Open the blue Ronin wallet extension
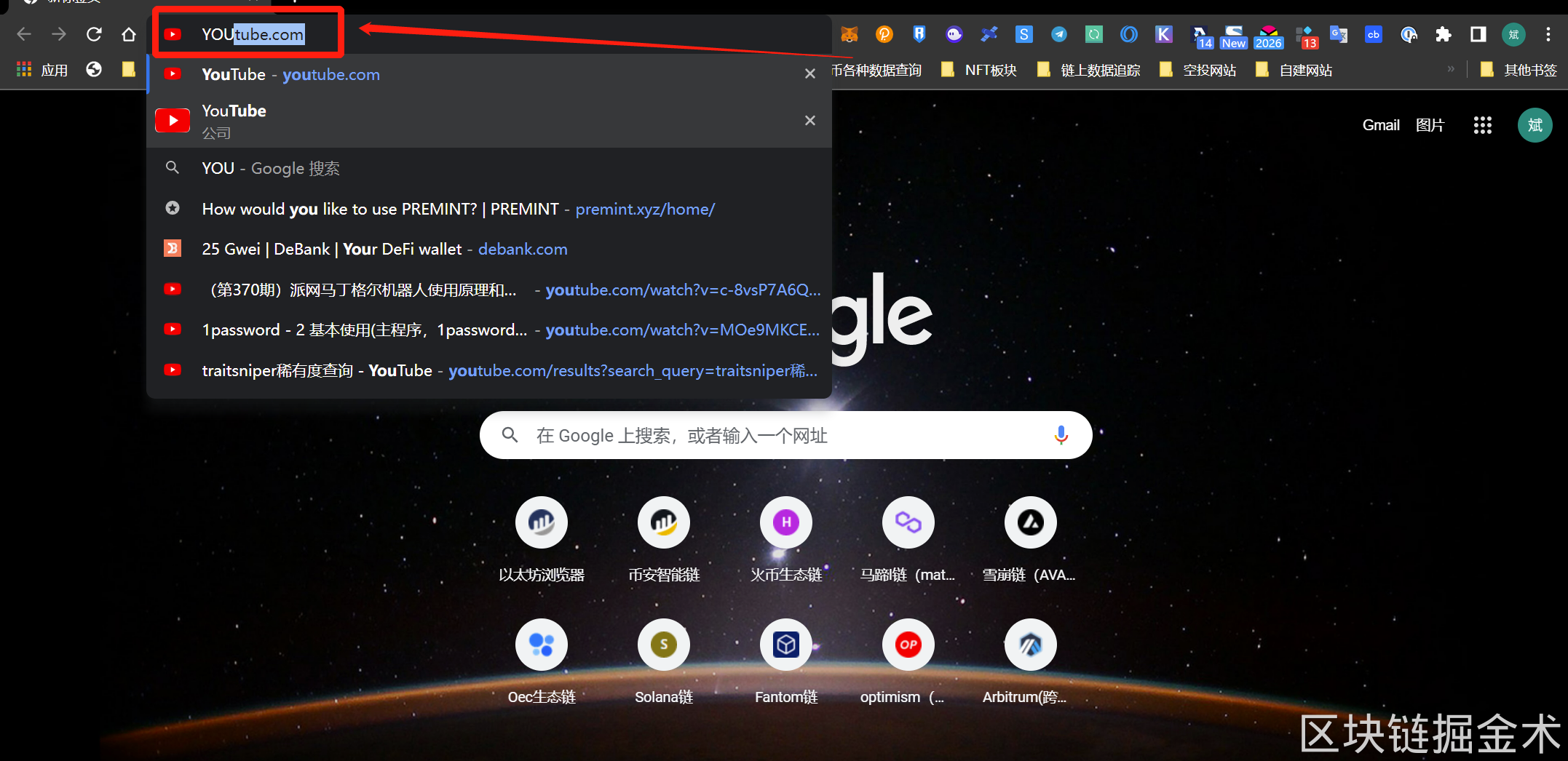 click(x=919, y=34)
